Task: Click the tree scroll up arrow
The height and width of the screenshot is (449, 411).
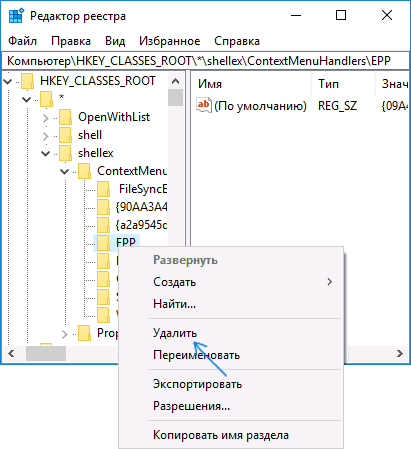Action: click(175, 81)
